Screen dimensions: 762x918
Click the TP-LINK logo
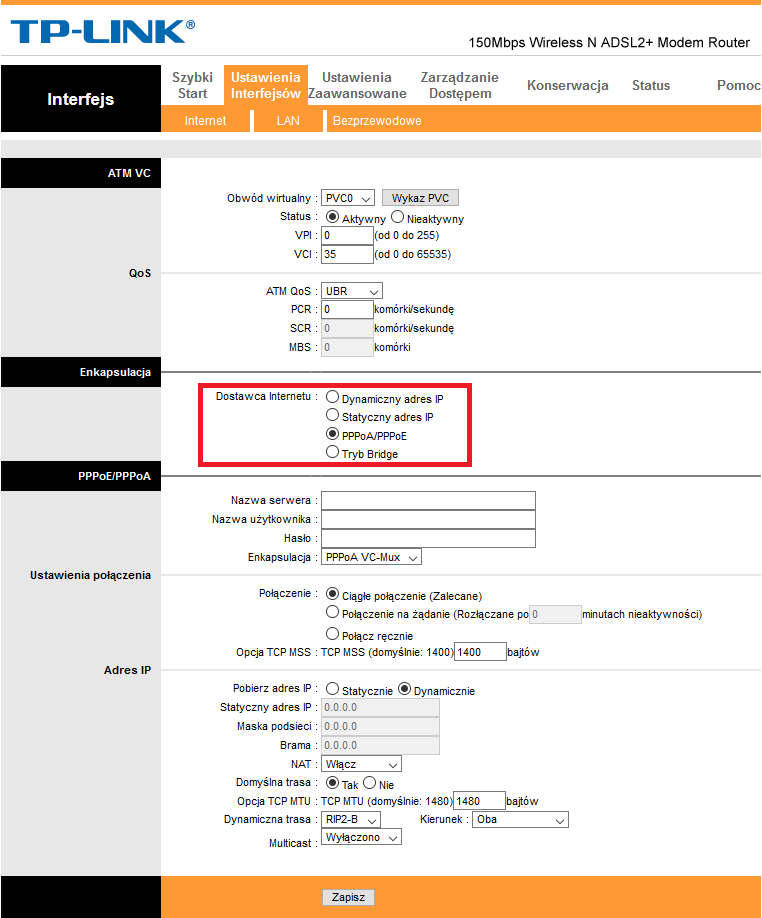103,31
